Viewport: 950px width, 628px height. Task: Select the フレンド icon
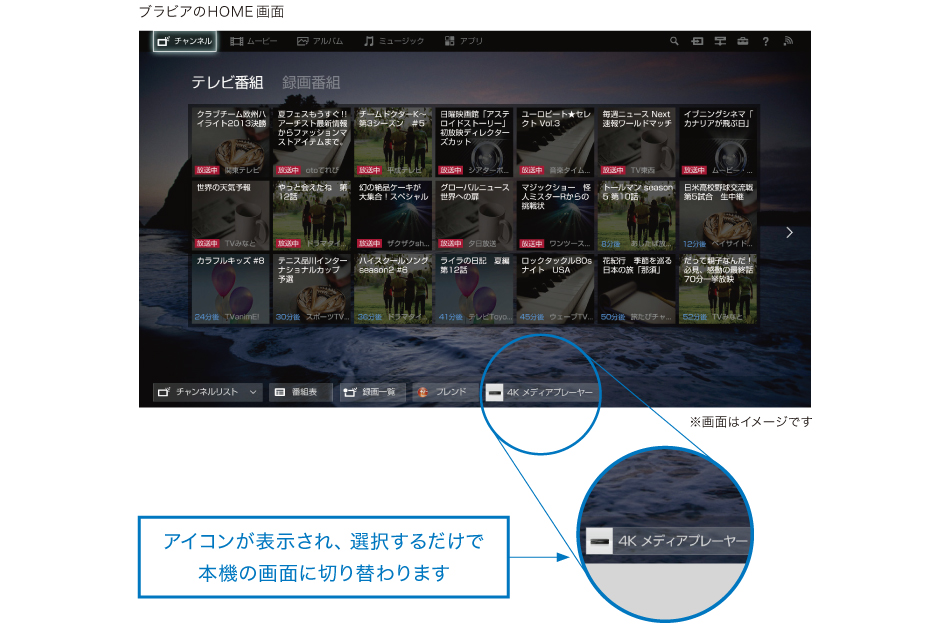(442, 393)
